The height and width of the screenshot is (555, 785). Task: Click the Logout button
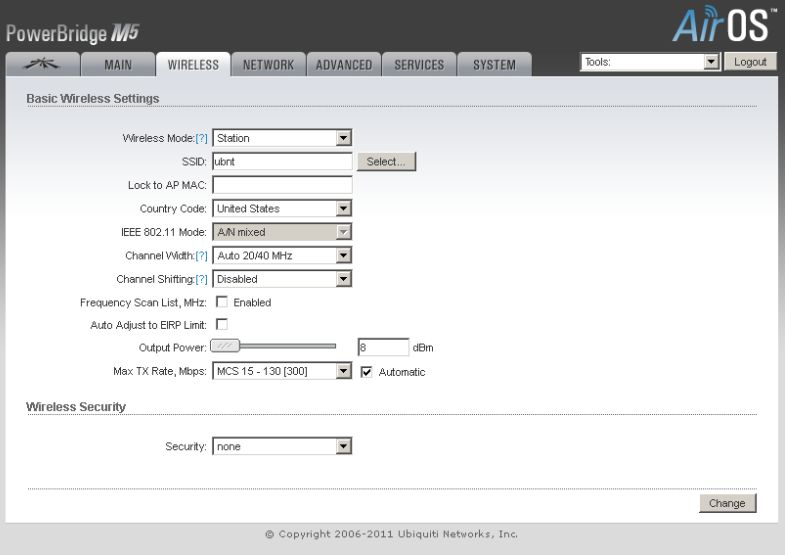[x=750, y=62]
